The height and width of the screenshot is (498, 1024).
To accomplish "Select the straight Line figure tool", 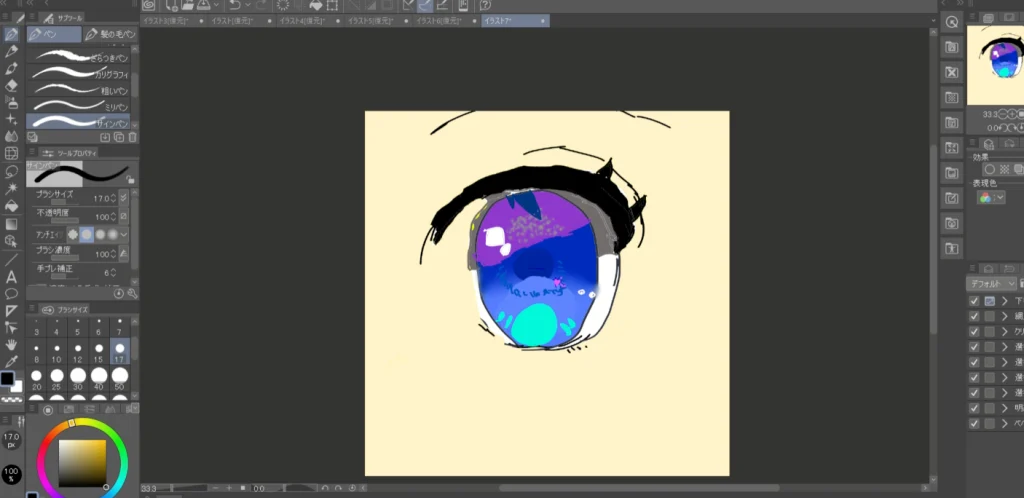I will pos(11,260).
